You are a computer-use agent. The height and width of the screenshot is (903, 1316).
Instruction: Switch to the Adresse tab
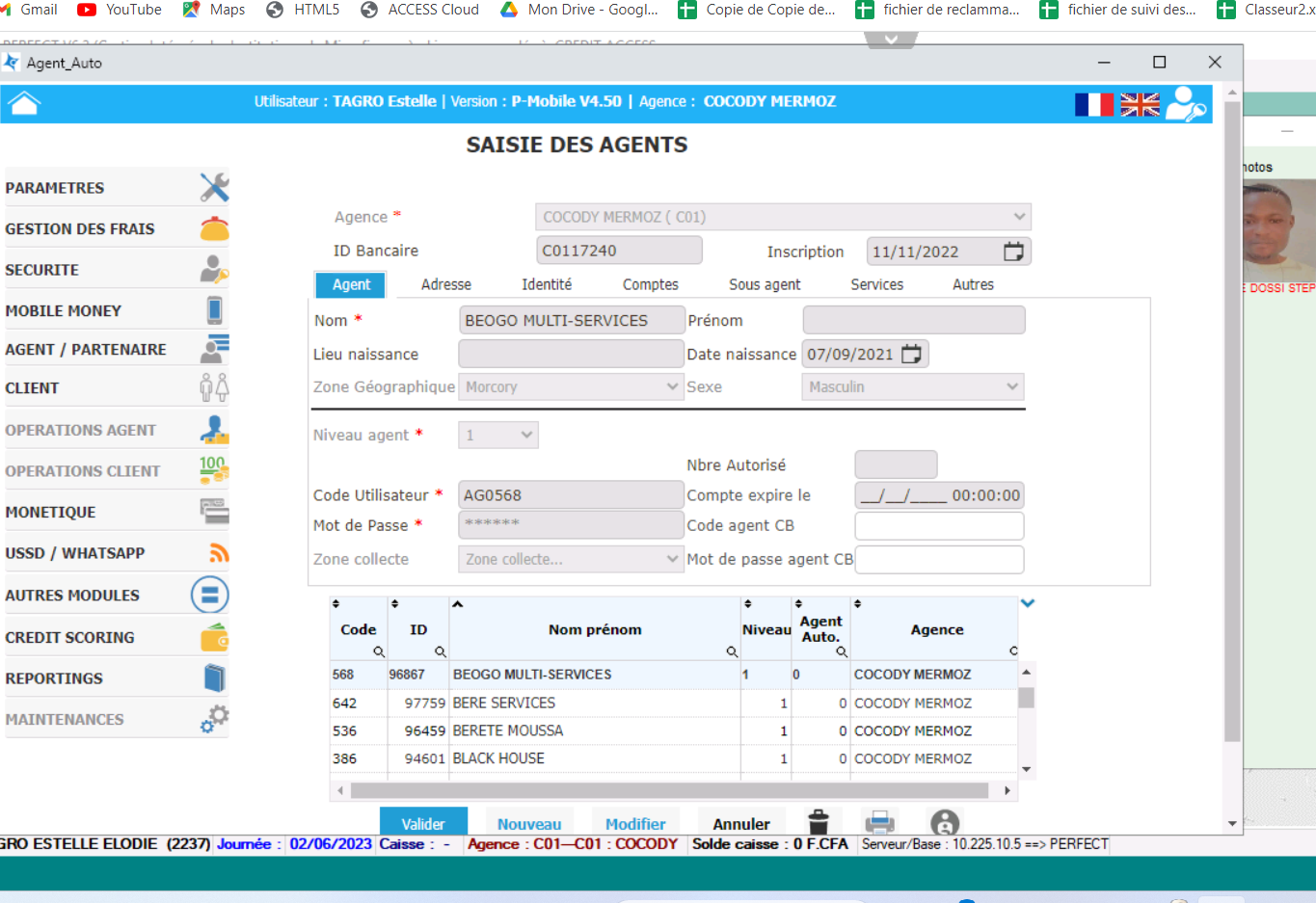pos(445,284)
